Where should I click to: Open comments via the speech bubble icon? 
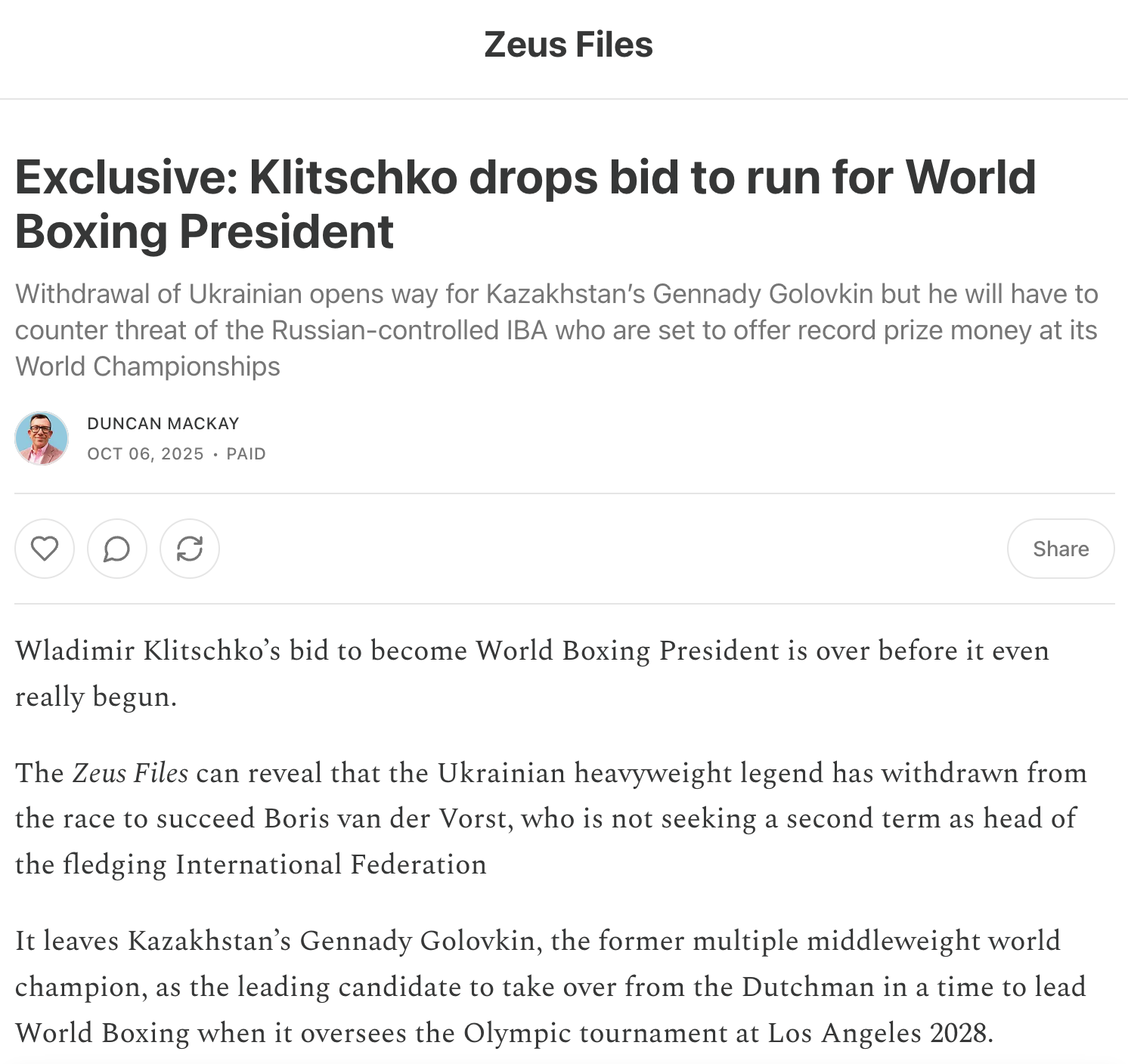[116, 549]
